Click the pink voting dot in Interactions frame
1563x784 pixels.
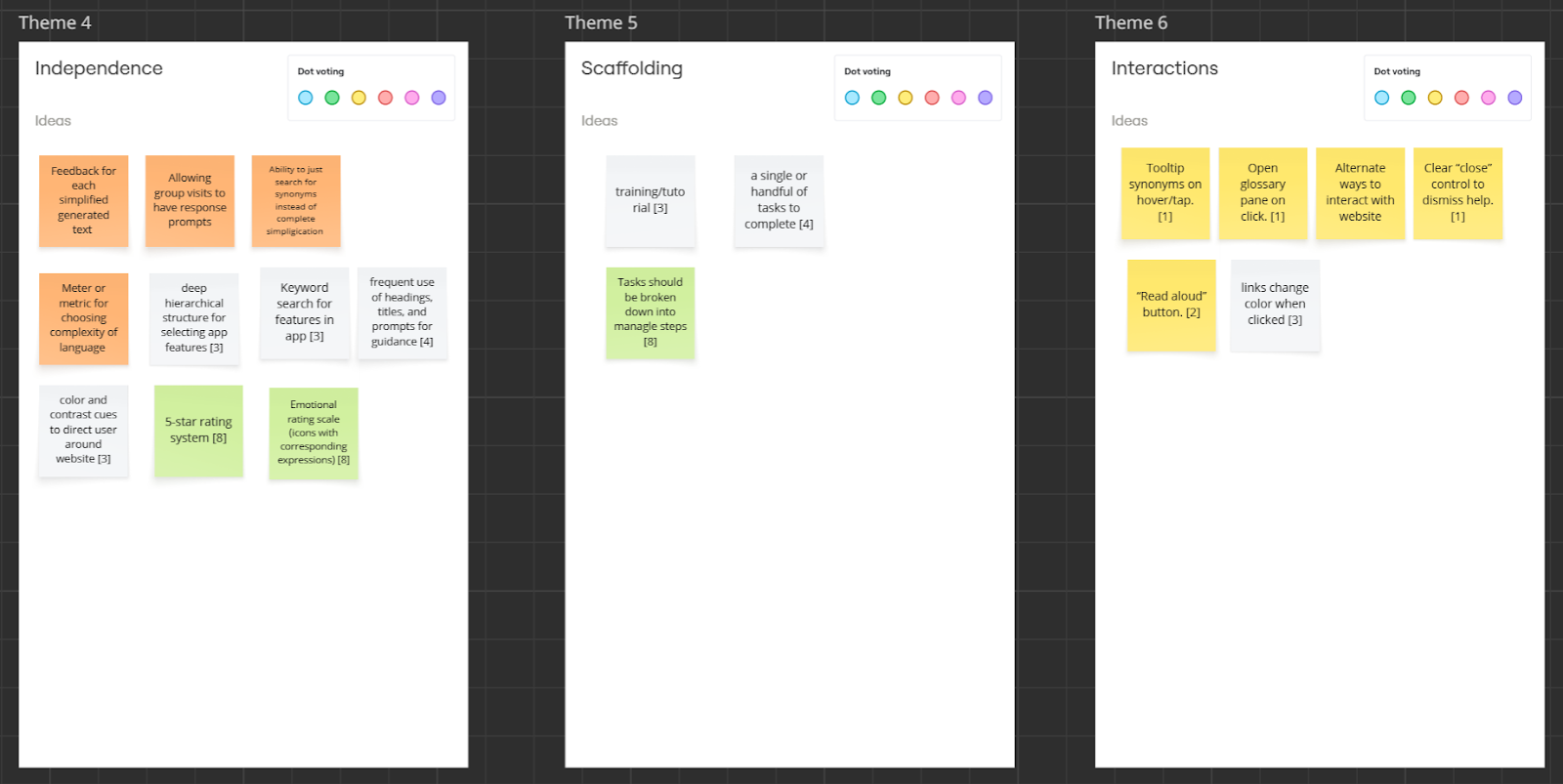[1488, 98]
